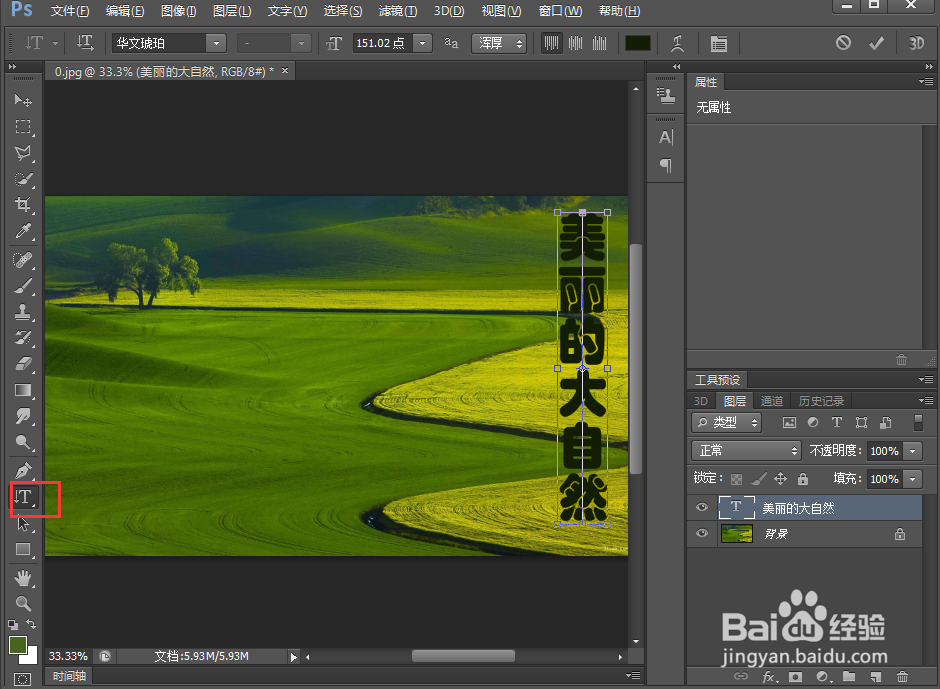
Task: Hide the 美丽的大自然 text layer
Action: coord(701,507)
